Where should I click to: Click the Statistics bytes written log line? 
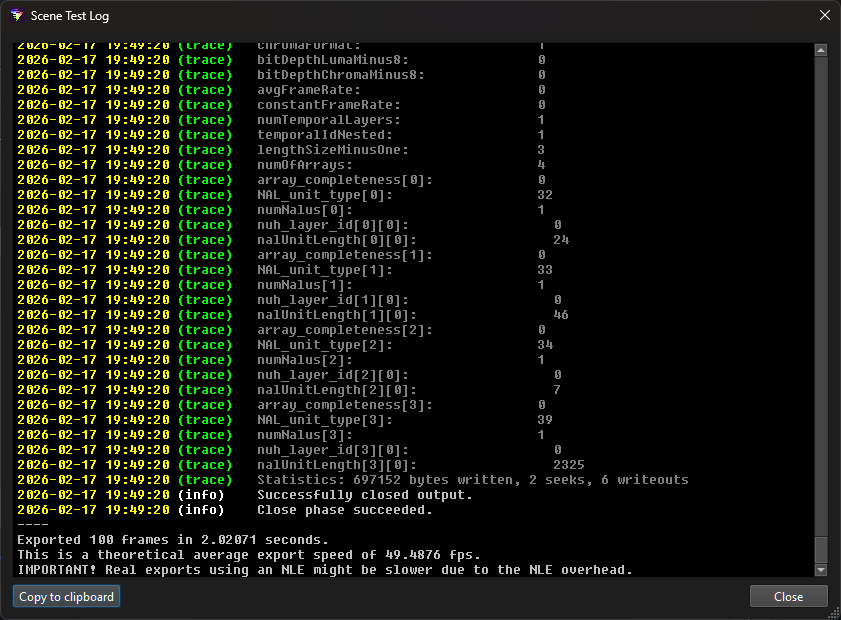[472, 480]
